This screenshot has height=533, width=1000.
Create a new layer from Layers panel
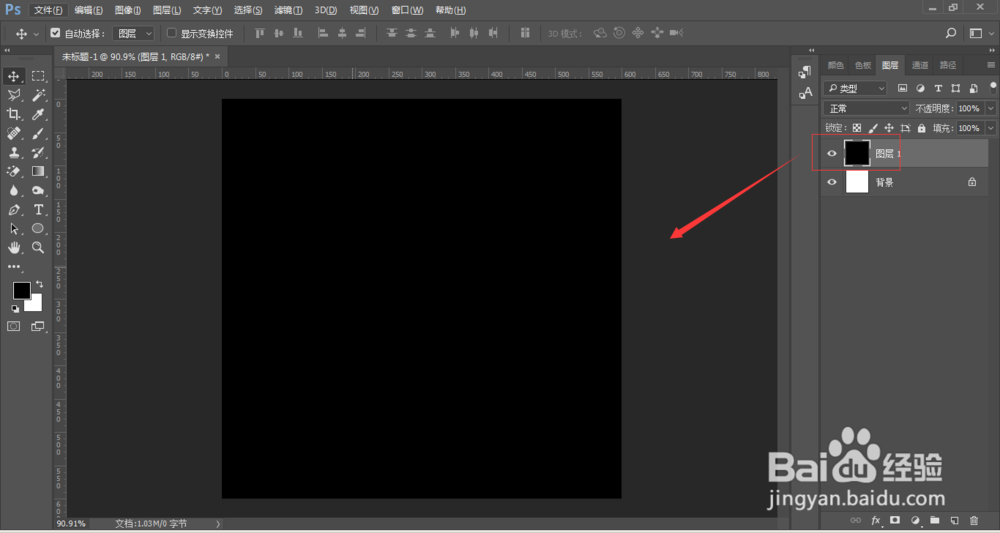coord(955,520)
